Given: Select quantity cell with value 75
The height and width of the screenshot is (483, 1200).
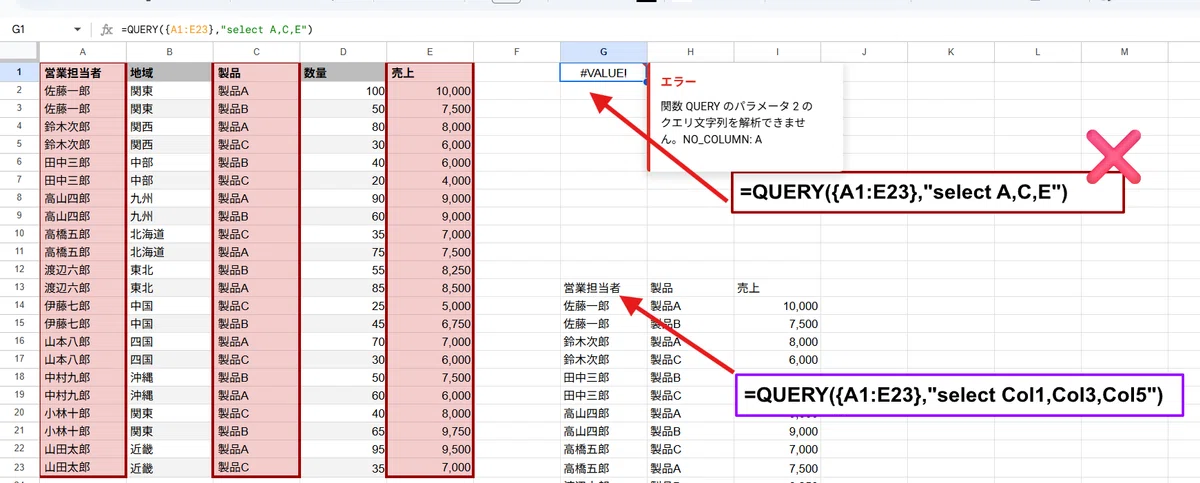Looking at the screenshot, I should [343, 252].
